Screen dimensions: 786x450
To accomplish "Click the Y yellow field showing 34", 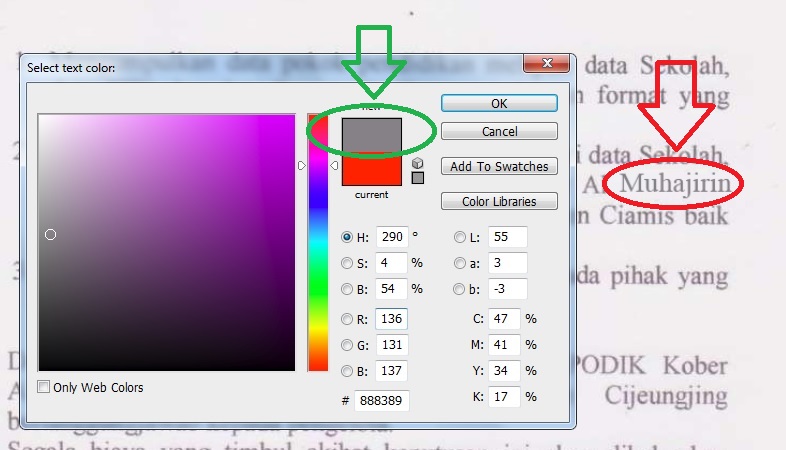I will 504,371.
